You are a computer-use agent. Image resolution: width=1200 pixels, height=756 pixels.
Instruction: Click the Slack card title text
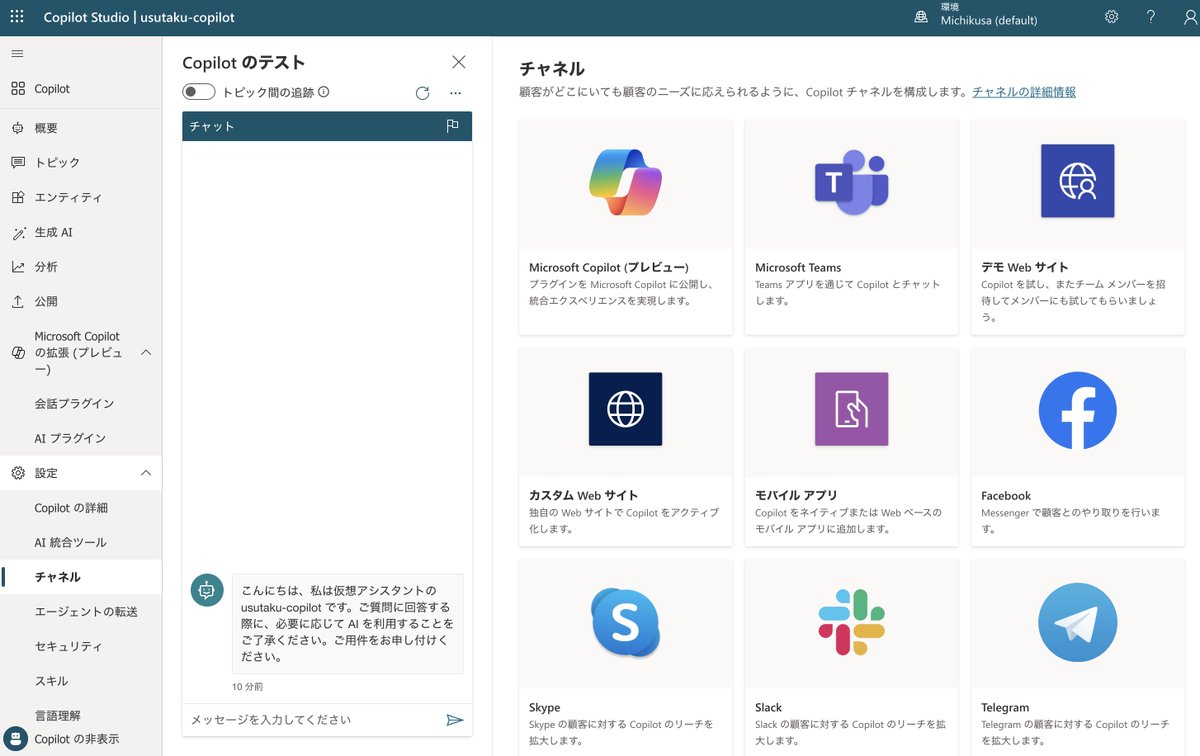[x=769, y=707]
